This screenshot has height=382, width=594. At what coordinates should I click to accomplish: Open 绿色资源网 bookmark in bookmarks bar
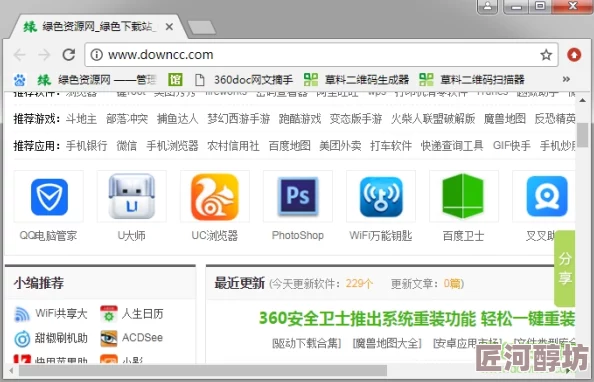97,80
